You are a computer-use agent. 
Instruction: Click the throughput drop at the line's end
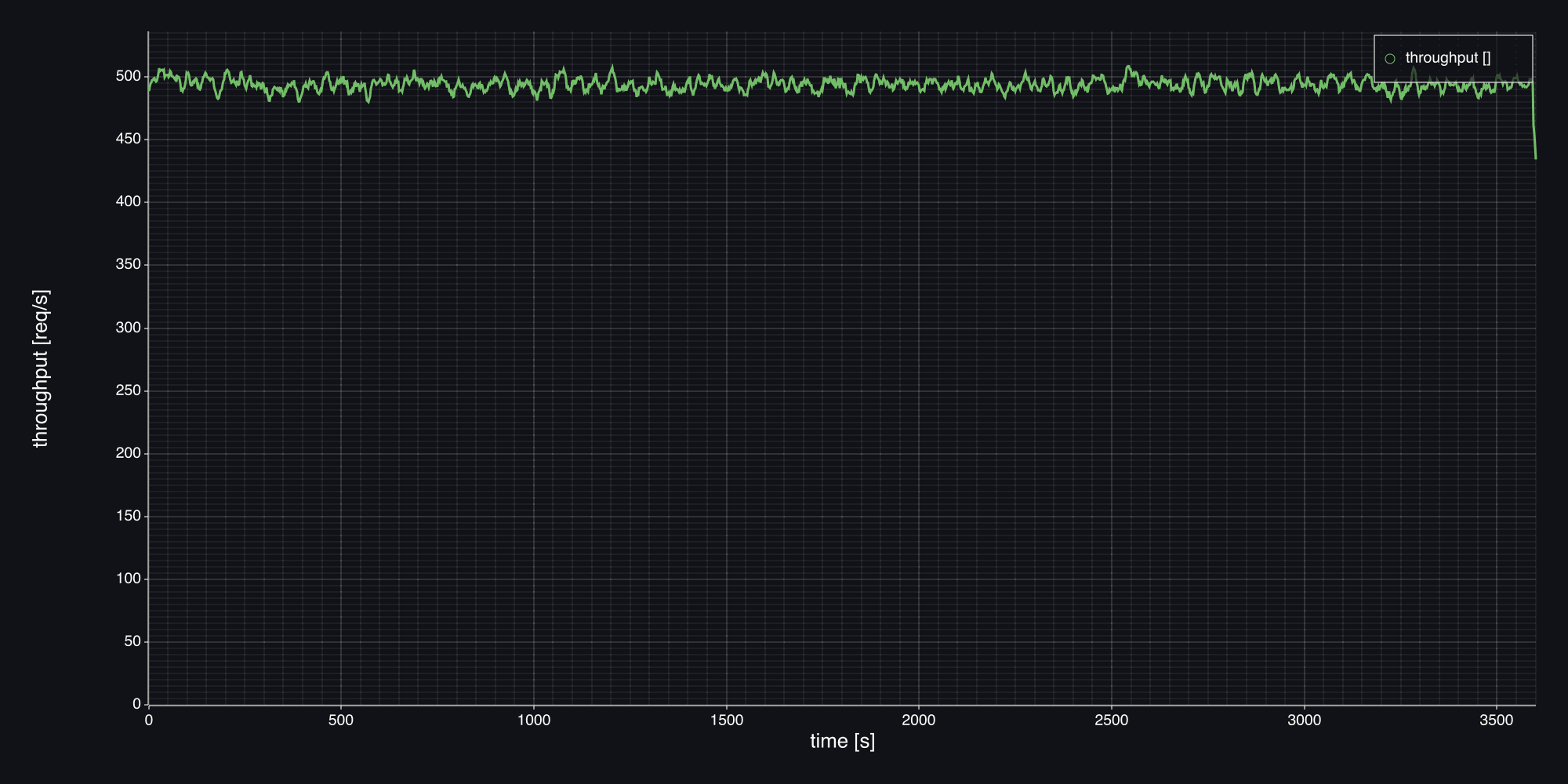(1535, 157)
